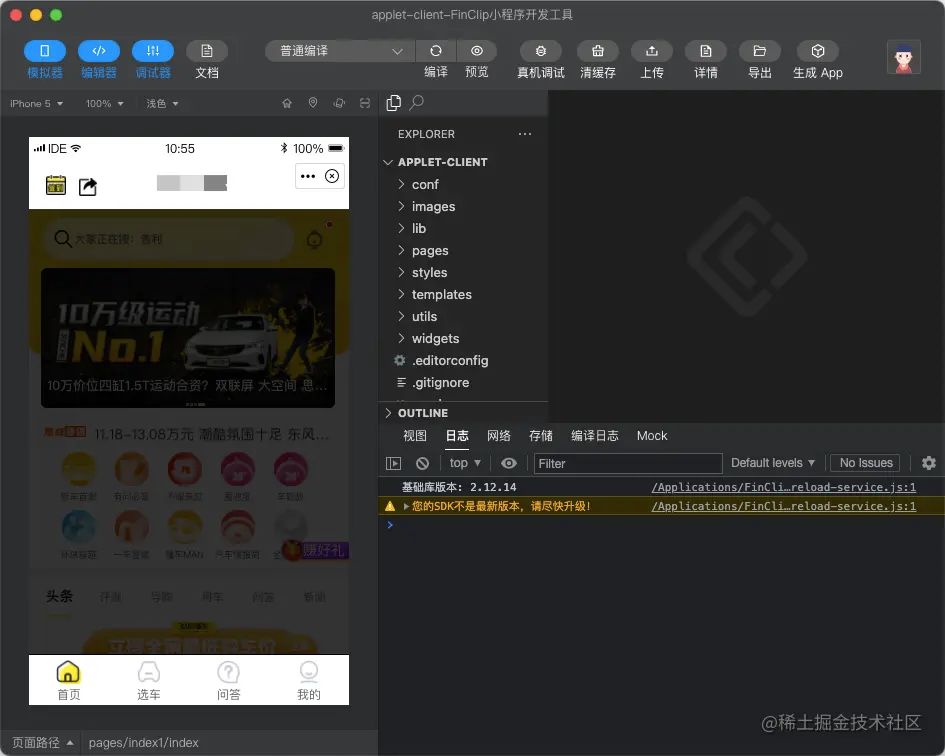Toggle the 模拟器 simulator panel
Screen dimensions: 945x756
(x=45, y=51)
